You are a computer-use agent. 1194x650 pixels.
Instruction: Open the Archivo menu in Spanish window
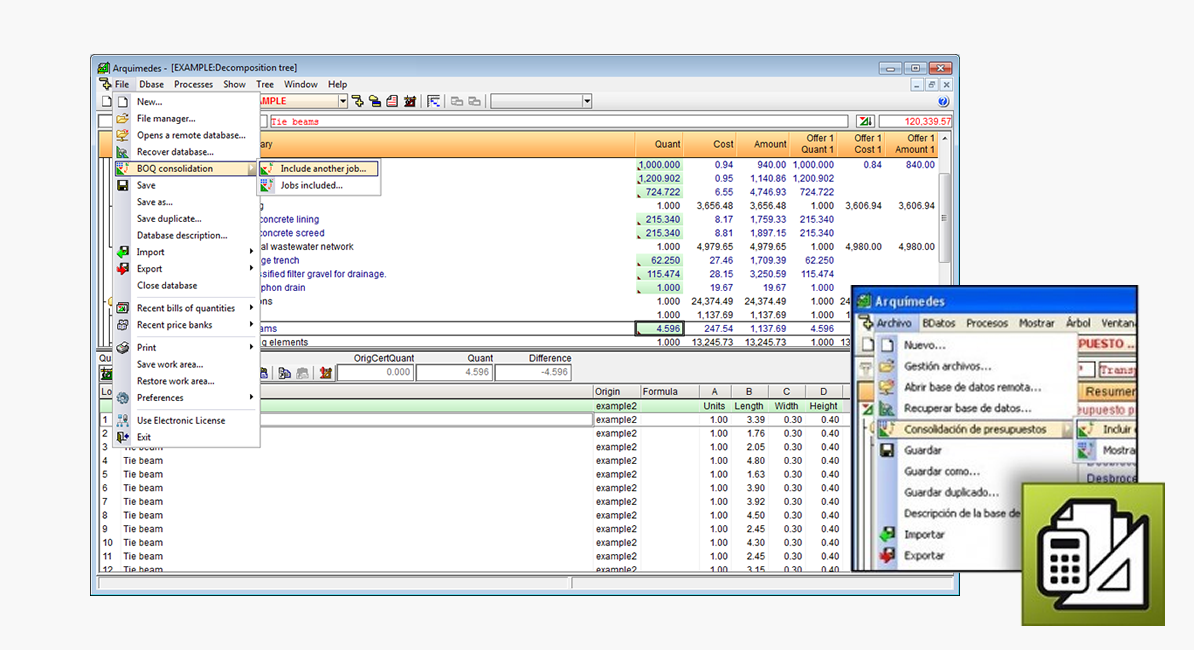click(893, 323)
